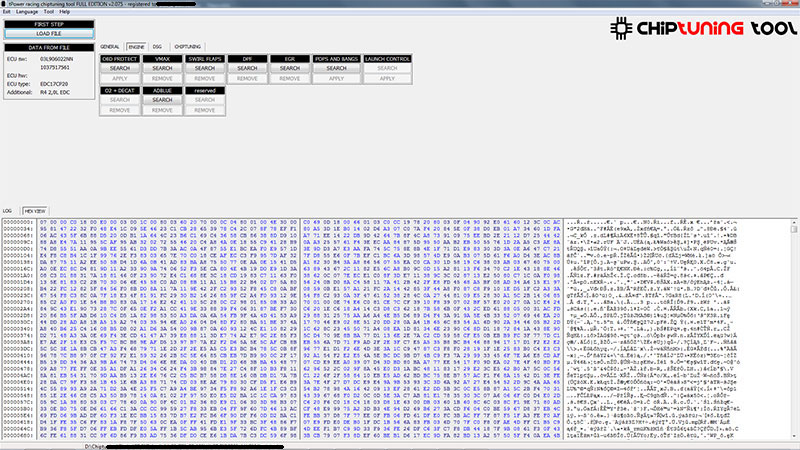Click the application title bar icon
The width and height of the screenshot is (800, 450).
(x=4, y=4)
